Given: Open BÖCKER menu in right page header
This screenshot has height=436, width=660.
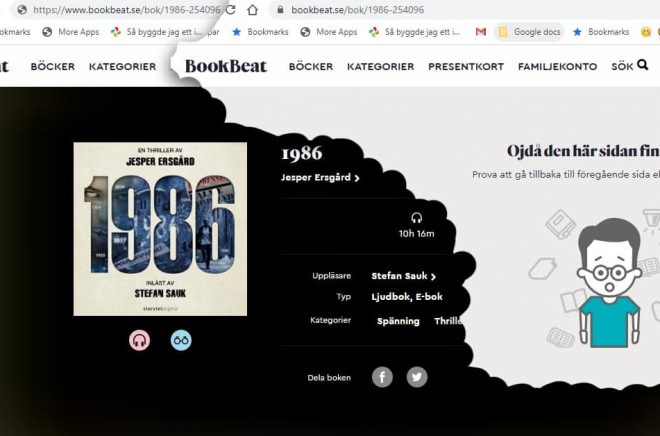Looking at the screenshot, I should pos(311,66).
